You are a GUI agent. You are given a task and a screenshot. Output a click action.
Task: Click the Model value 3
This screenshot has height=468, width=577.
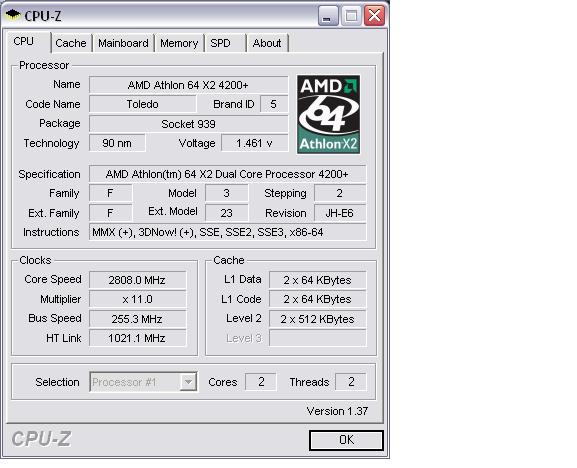226,193
